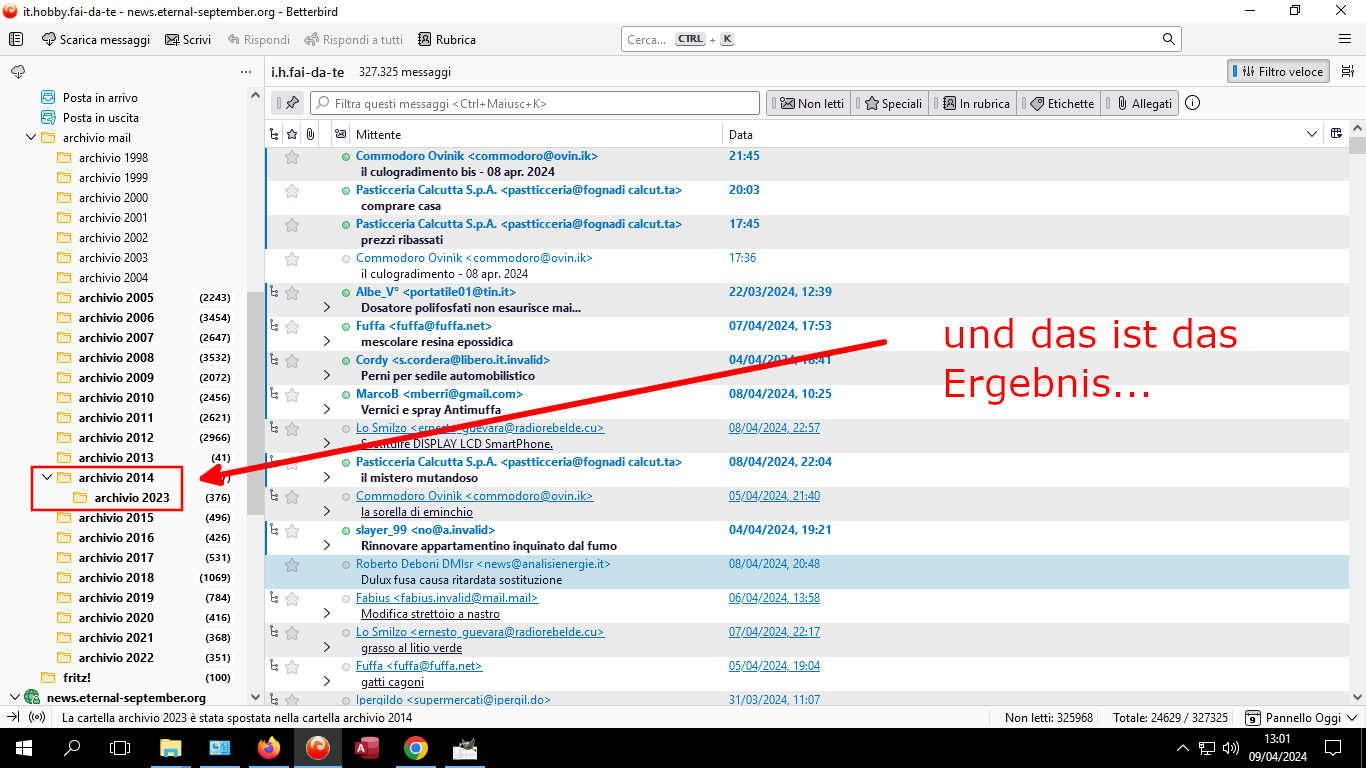This screenshot has height=768, width=1366.
Task: Click the hamburger application menu icon
Action: 1345,39
